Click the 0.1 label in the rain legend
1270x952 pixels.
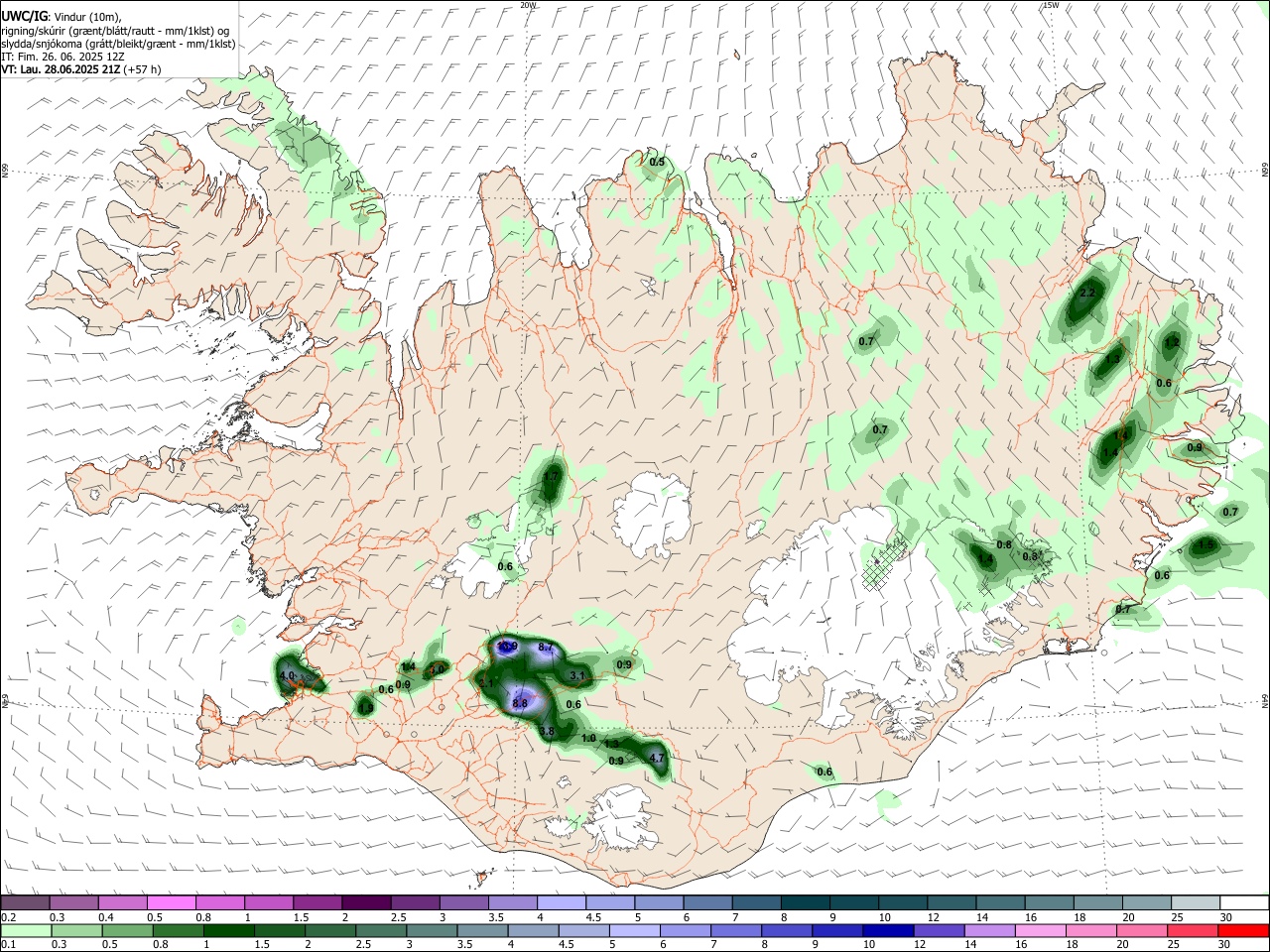pyautogui.click(x=8, y=945)
